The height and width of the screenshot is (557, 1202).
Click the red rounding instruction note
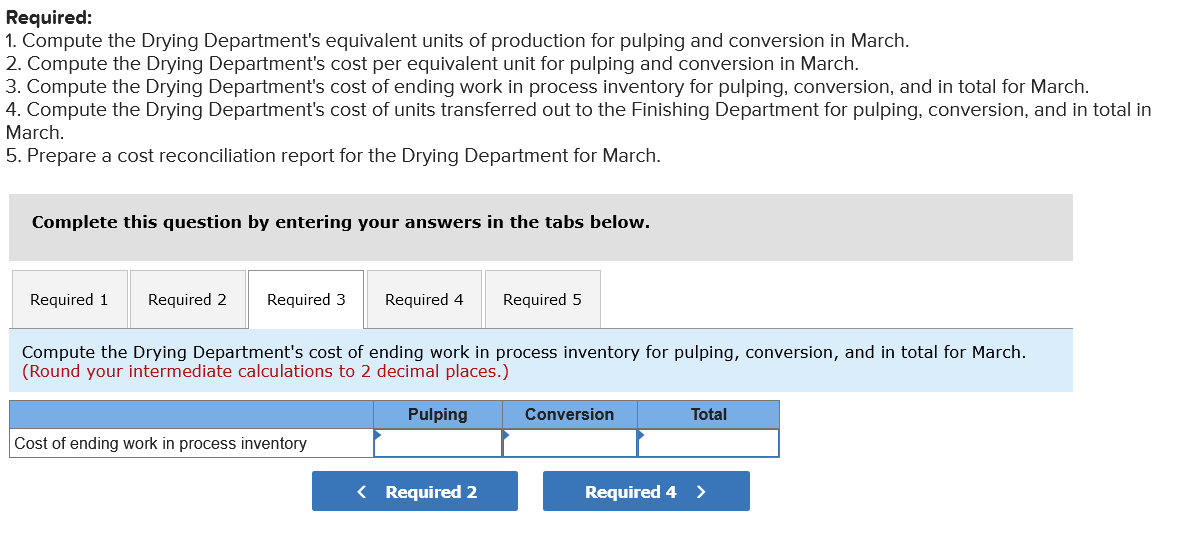coord(265,372)
